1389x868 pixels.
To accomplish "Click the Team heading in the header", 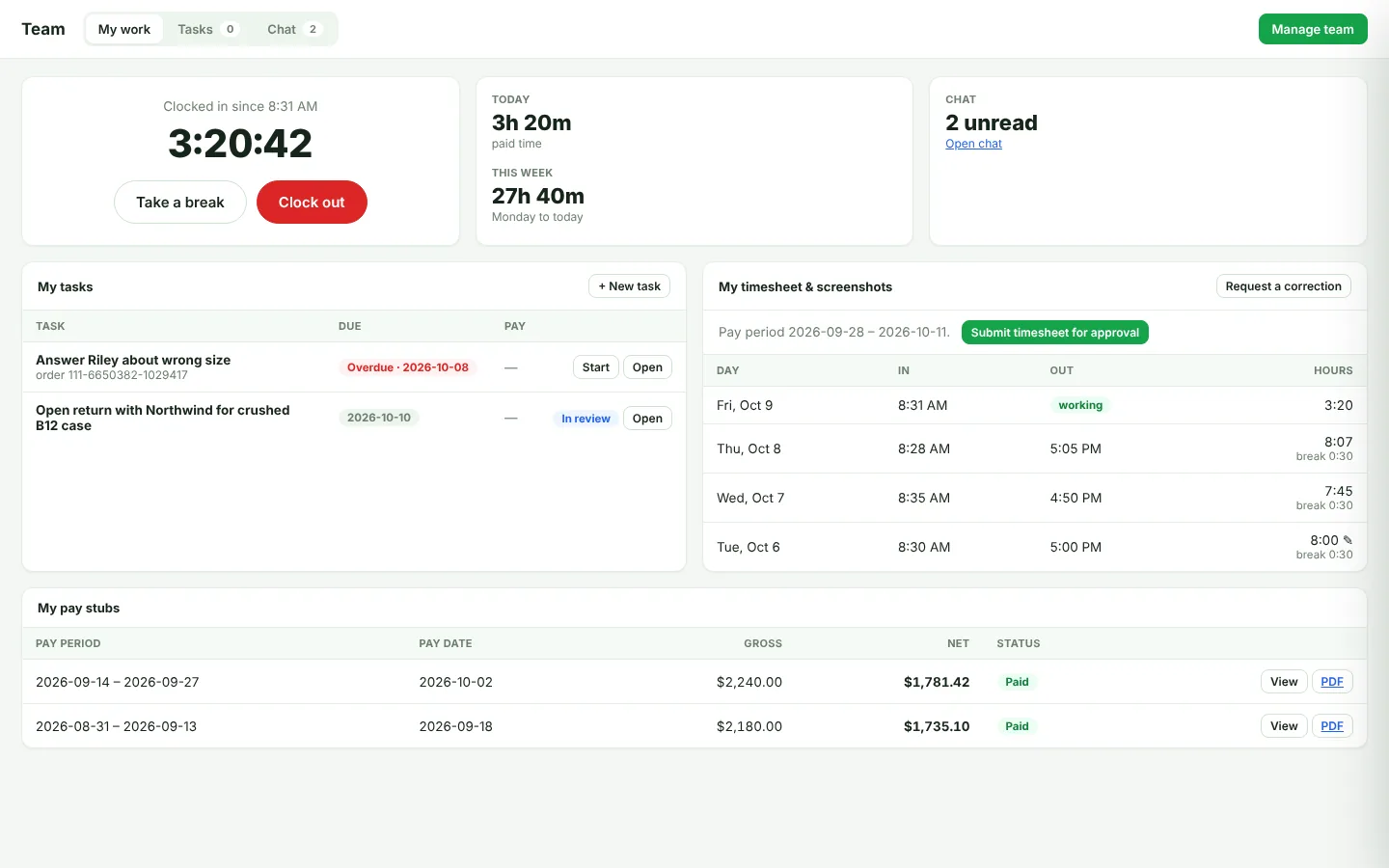I will pos(43,29).
